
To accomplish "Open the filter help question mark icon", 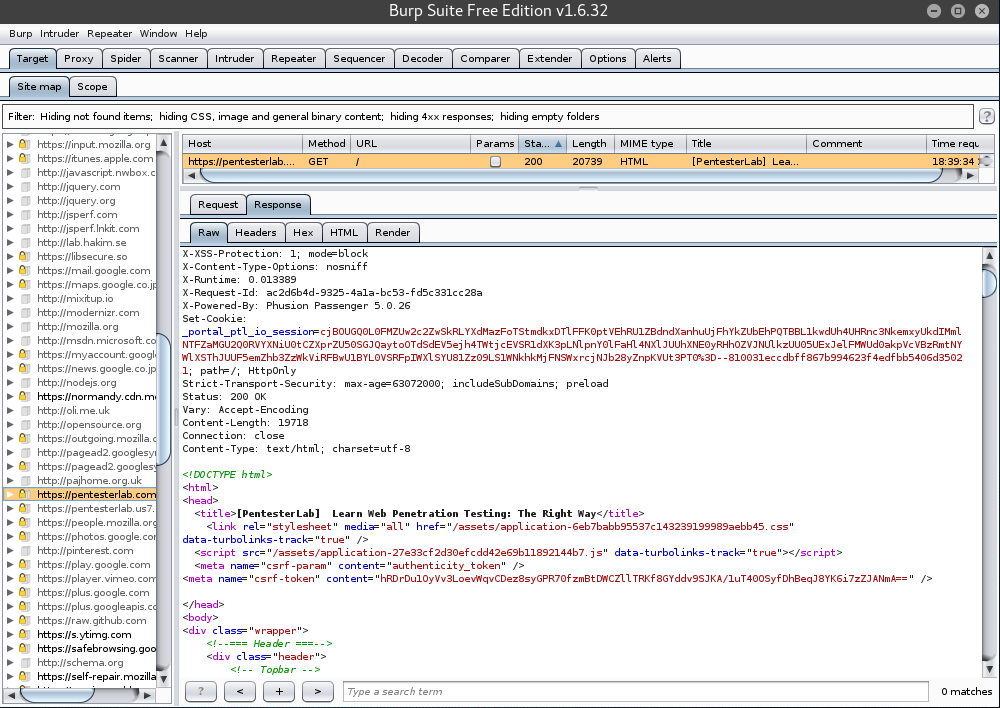I will 987,116.
